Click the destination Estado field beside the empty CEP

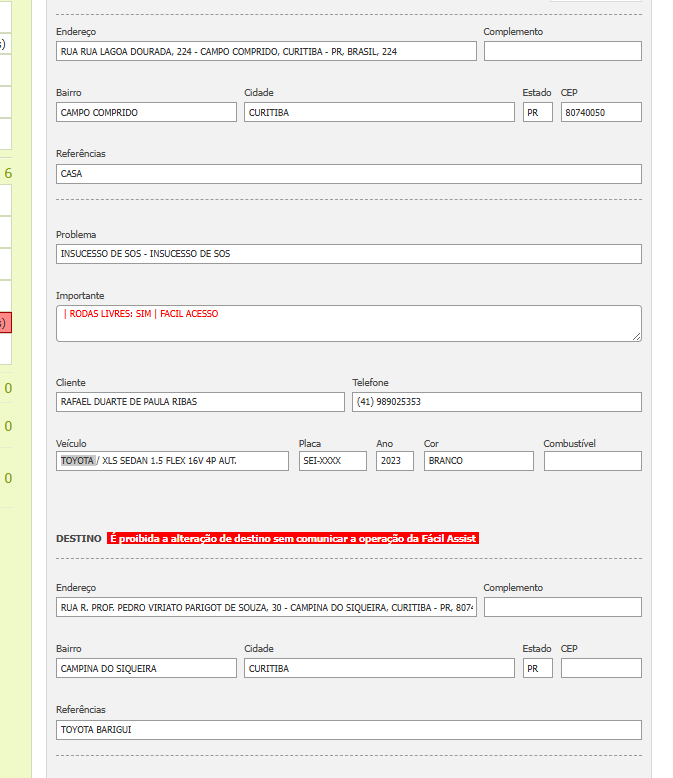click(538, 668)
